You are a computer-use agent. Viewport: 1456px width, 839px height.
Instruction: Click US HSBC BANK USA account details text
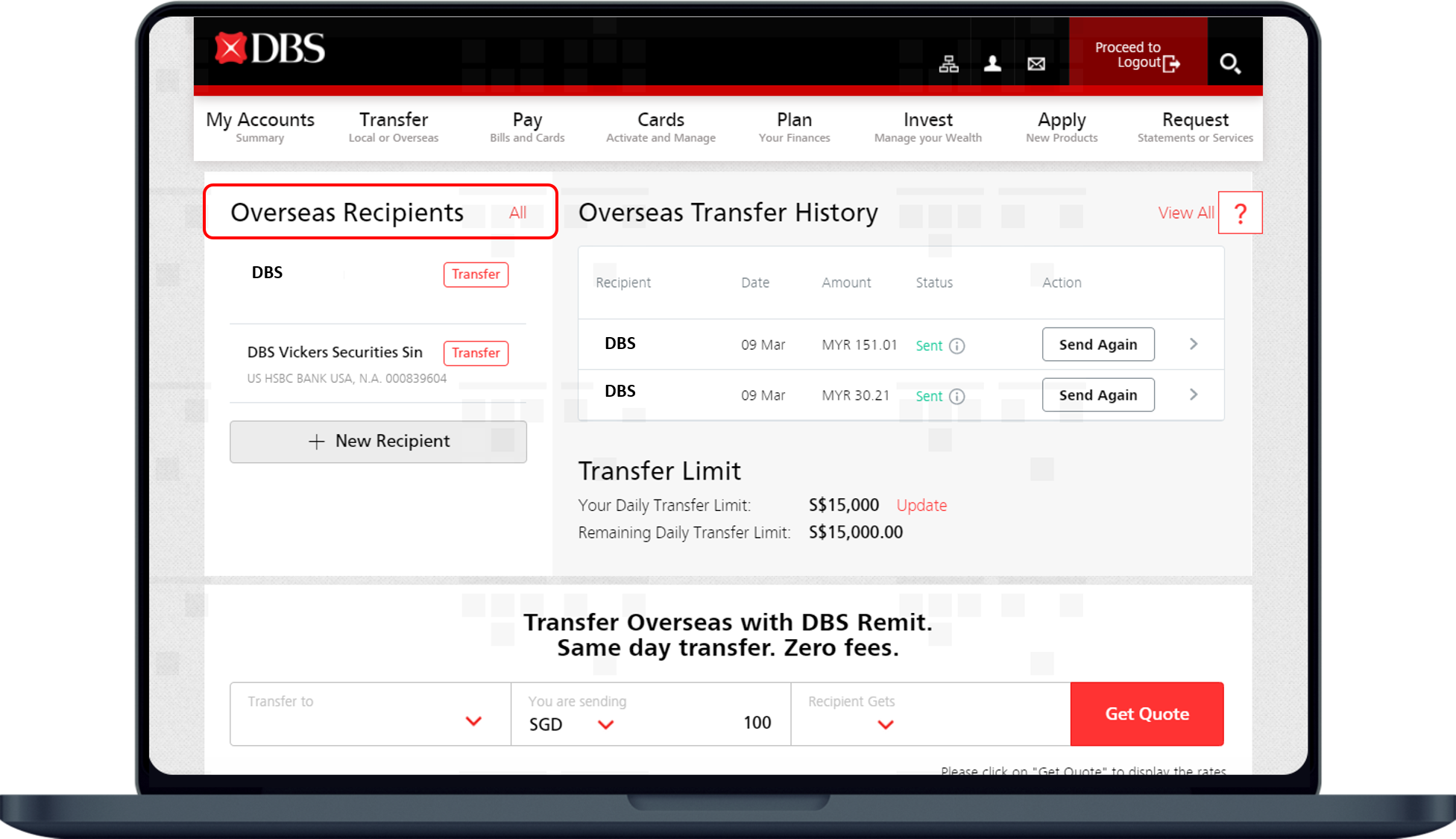pyautogui.click(x=347, y=378)
